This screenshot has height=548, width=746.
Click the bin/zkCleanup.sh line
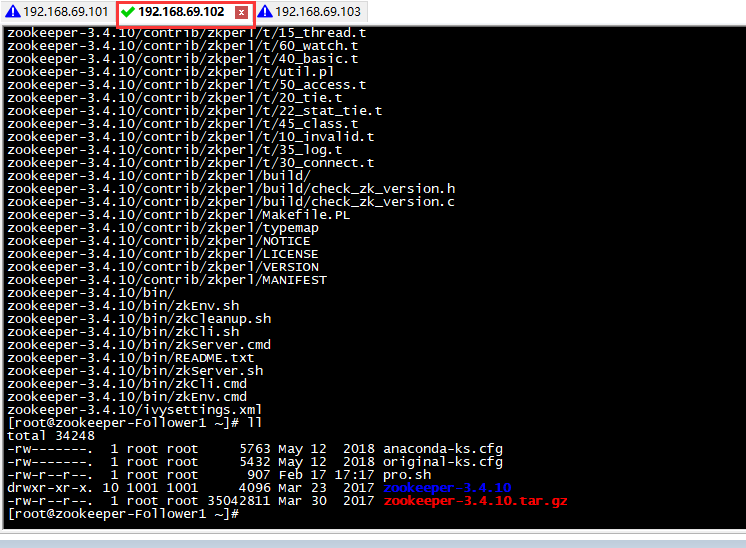[139, 319]
